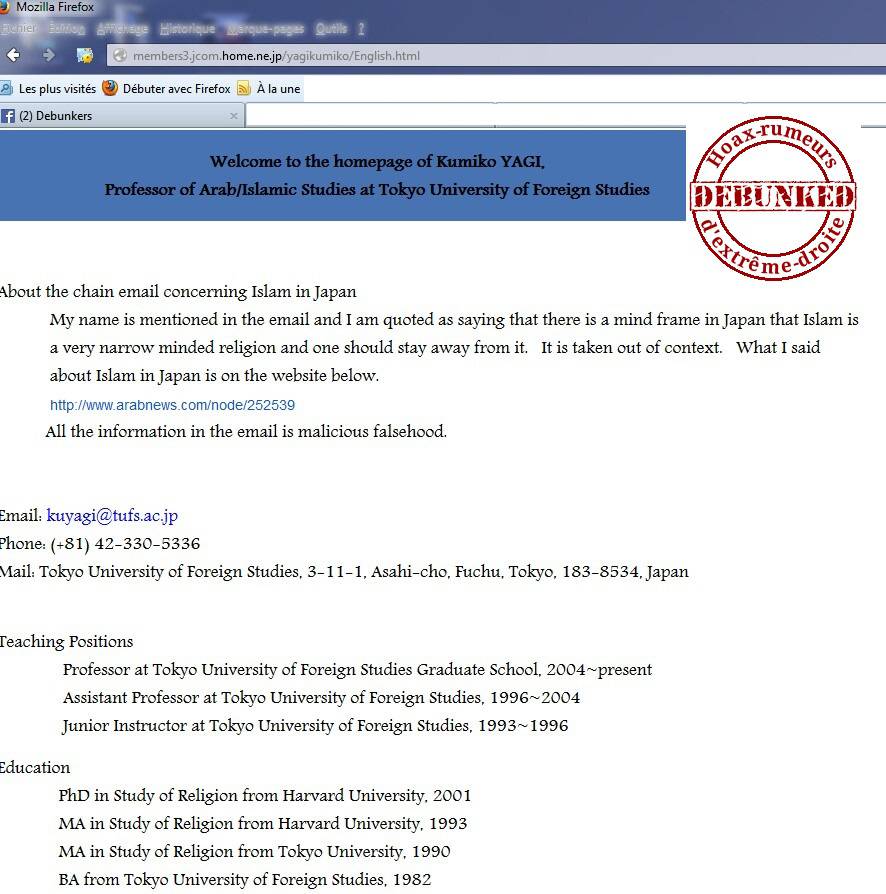The height and width of the screenshot is (894, 886).
Task: Open the Fichier menu
Action: point(18,29)
